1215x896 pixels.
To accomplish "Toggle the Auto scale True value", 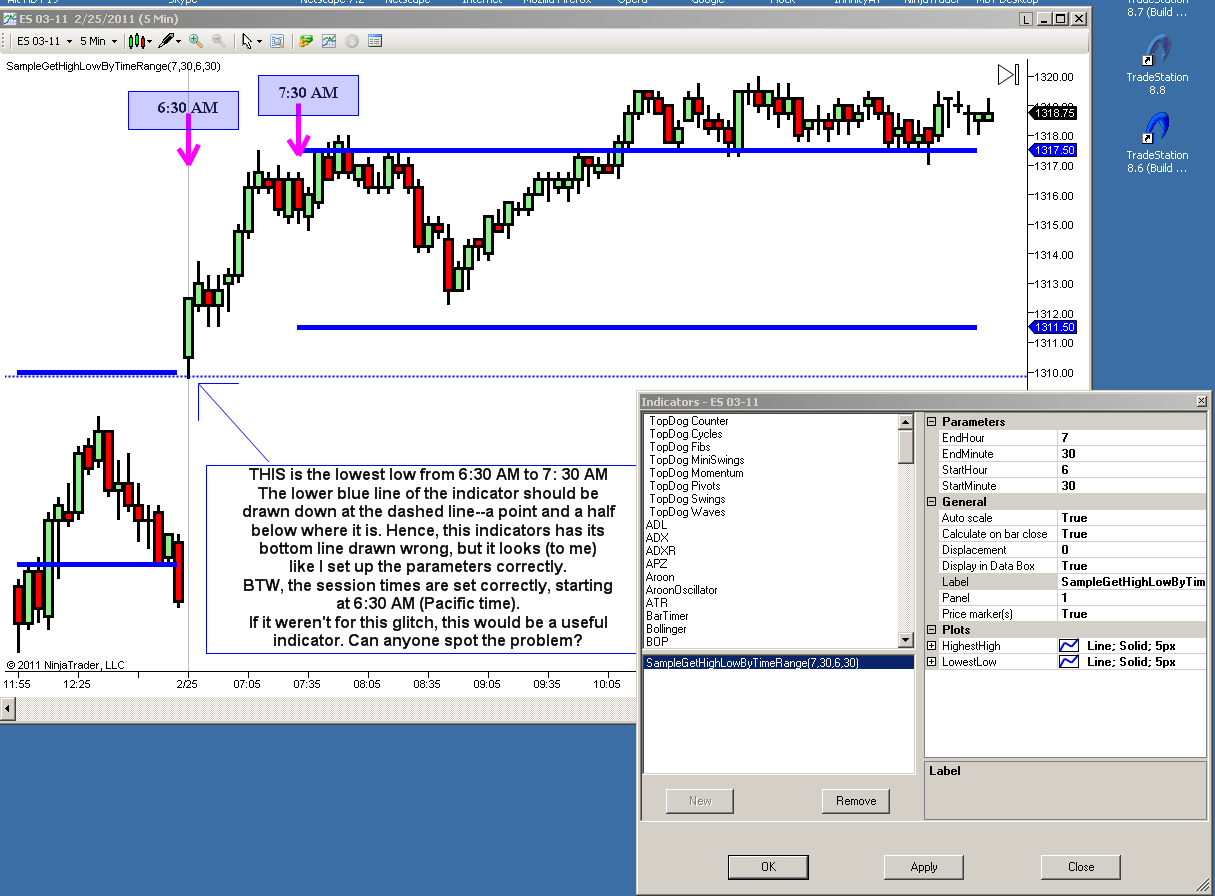I will pyautogui.click(x=1132, y=518).
